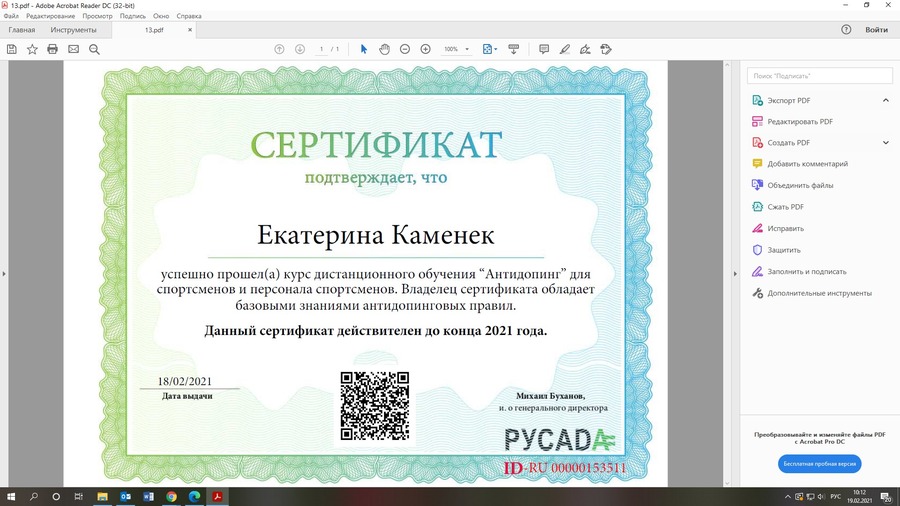
Task: Switch to the Инструменты tab
Action: [73, 30]
